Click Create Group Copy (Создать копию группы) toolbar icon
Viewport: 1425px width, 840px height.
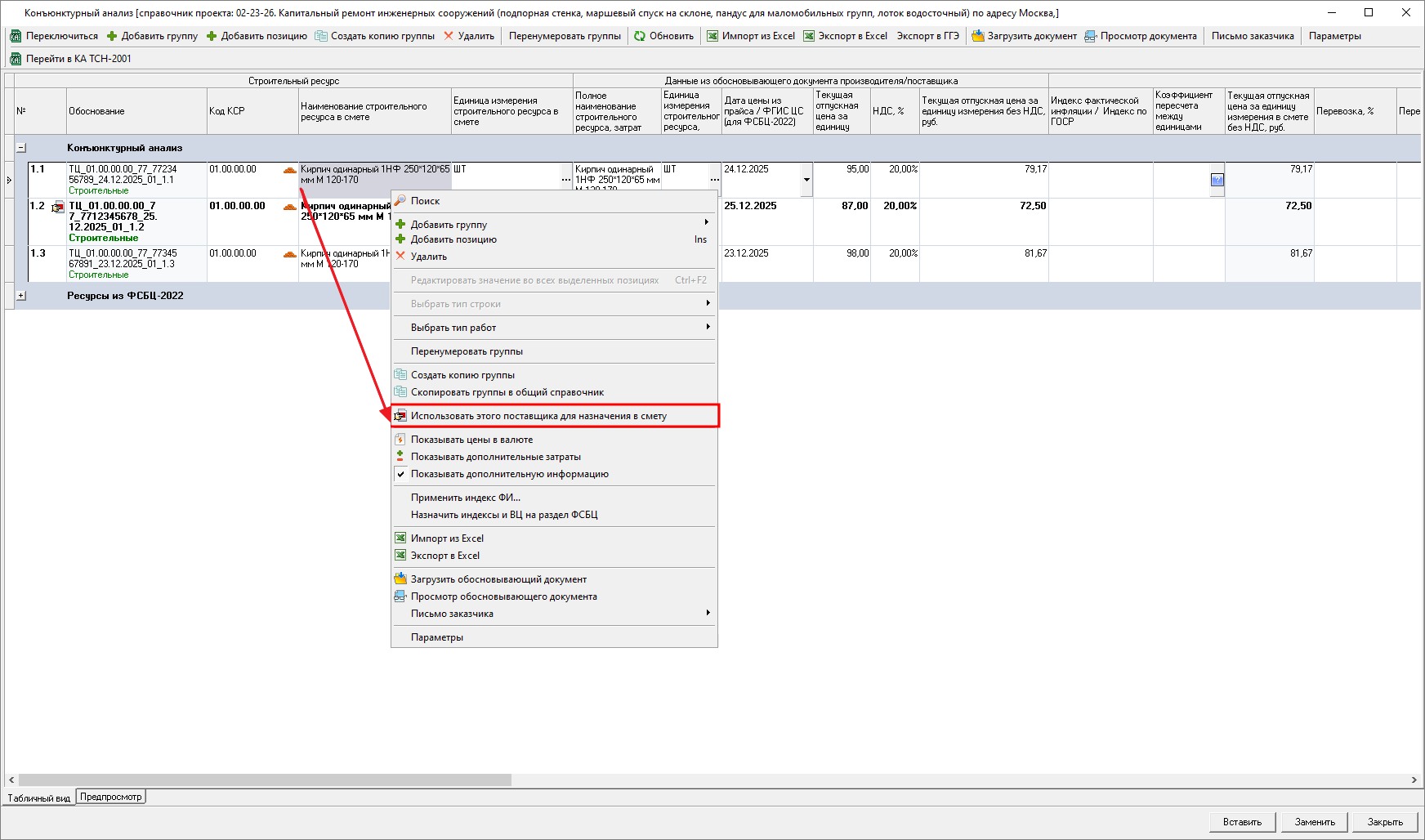tap(321, 36)
